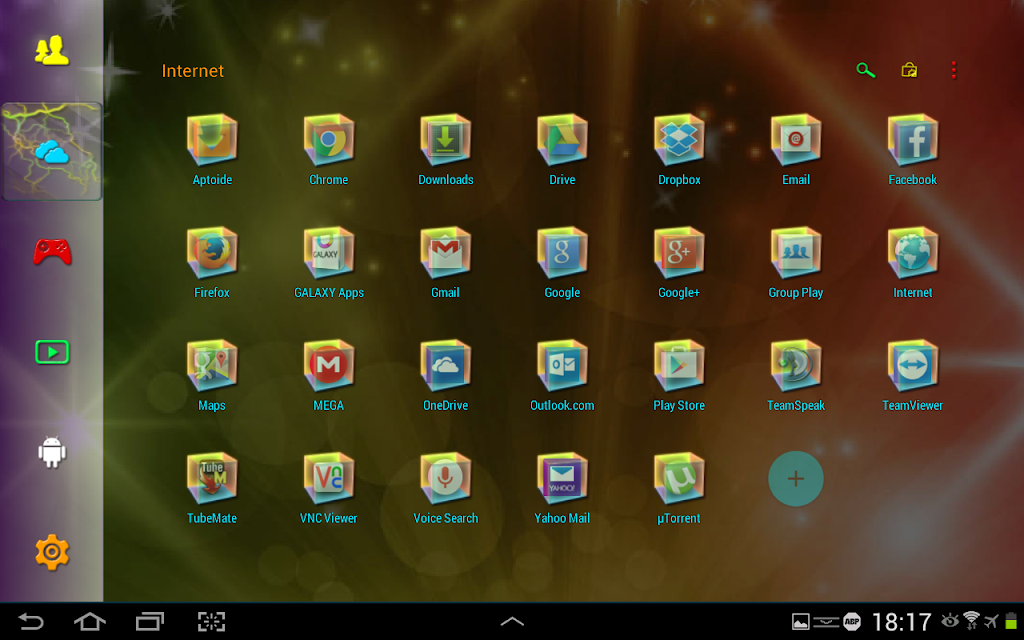Open OneDrive
1024x640 pixels.
[x=445, y=366]
